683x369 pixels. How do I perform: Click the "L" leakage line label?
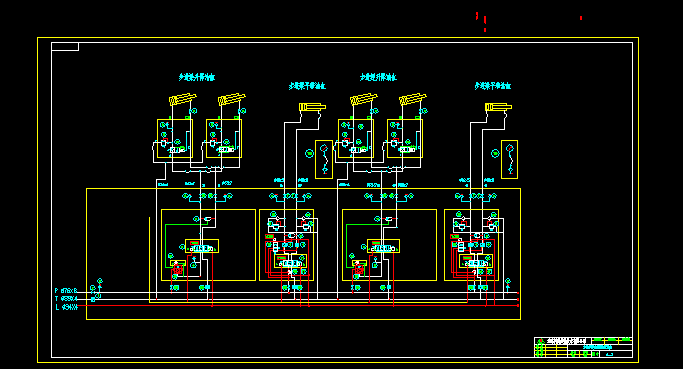pos(66,307)
